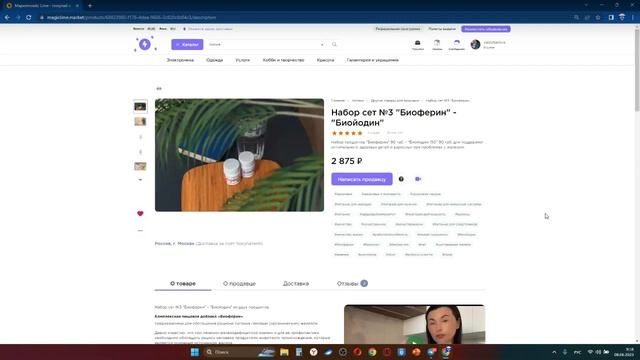Image resolution: width=640 pixels, height=360 pixels.
Task: Click the dark info circle icon by price
Action: pos(401,179)
